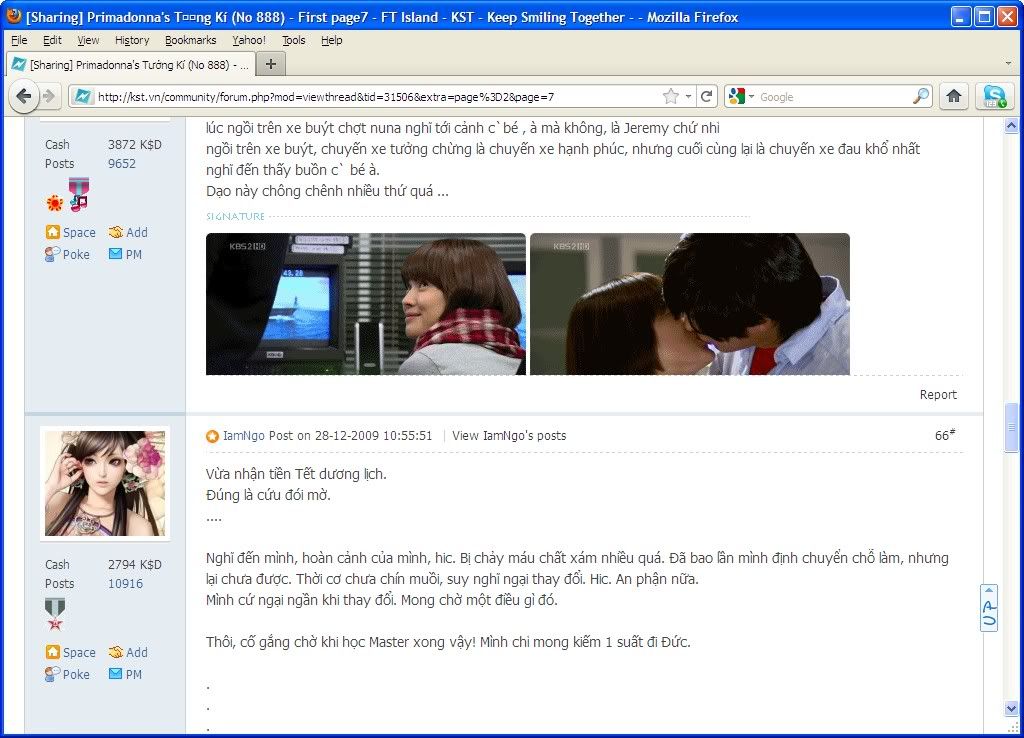Click the 2794 K$D cash value

(135, 565)
